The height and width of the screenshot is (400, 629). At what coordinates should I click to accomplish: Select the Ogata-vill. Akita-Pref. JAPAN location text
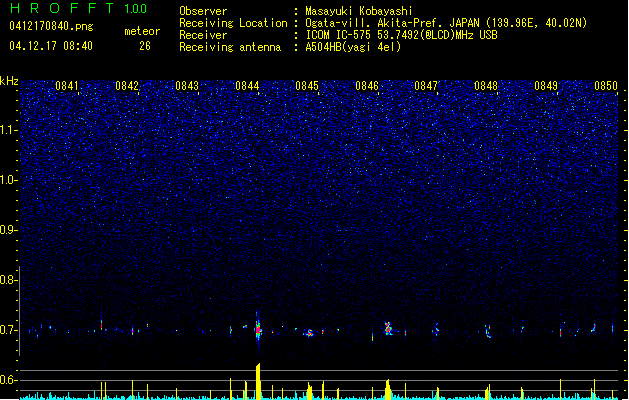446,23
